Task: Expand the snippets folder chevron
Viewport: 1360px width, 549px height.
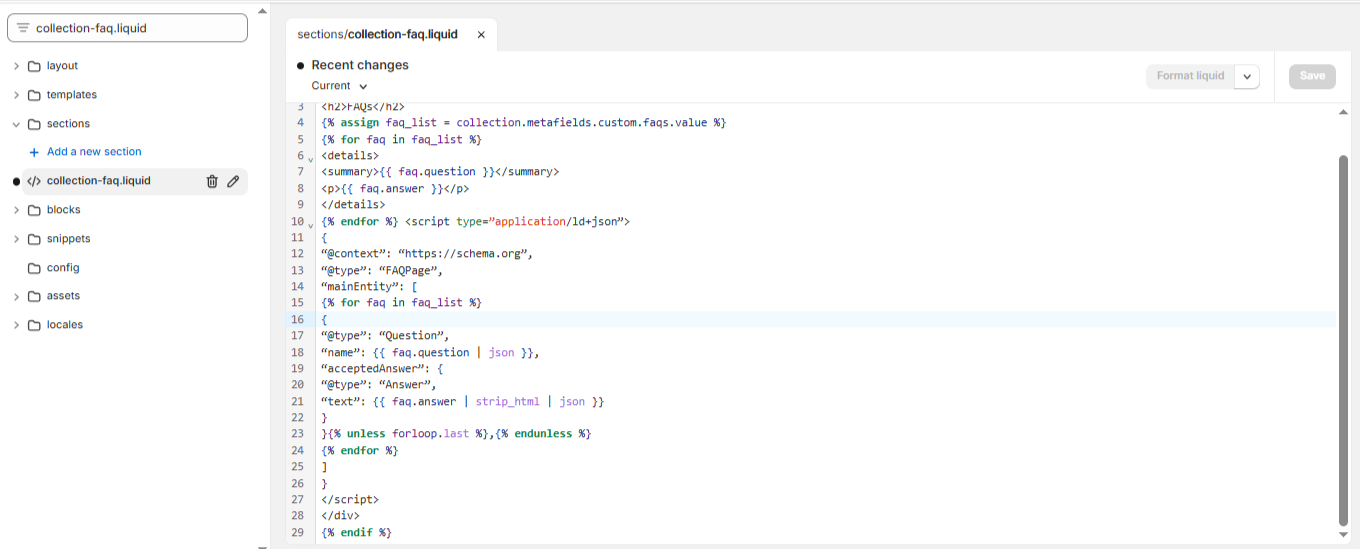Action: [16, 239]
